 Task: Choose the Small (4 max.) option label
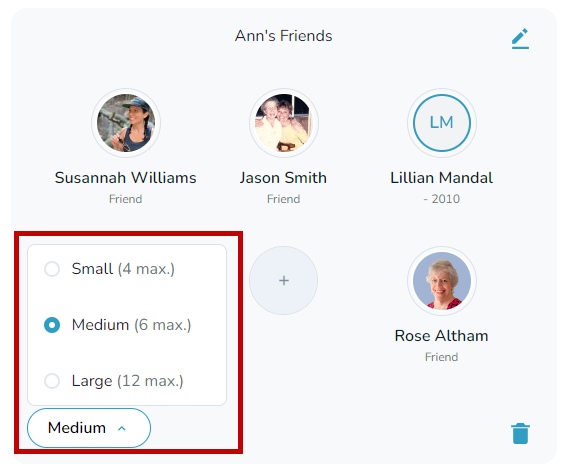tap(123, 269)
